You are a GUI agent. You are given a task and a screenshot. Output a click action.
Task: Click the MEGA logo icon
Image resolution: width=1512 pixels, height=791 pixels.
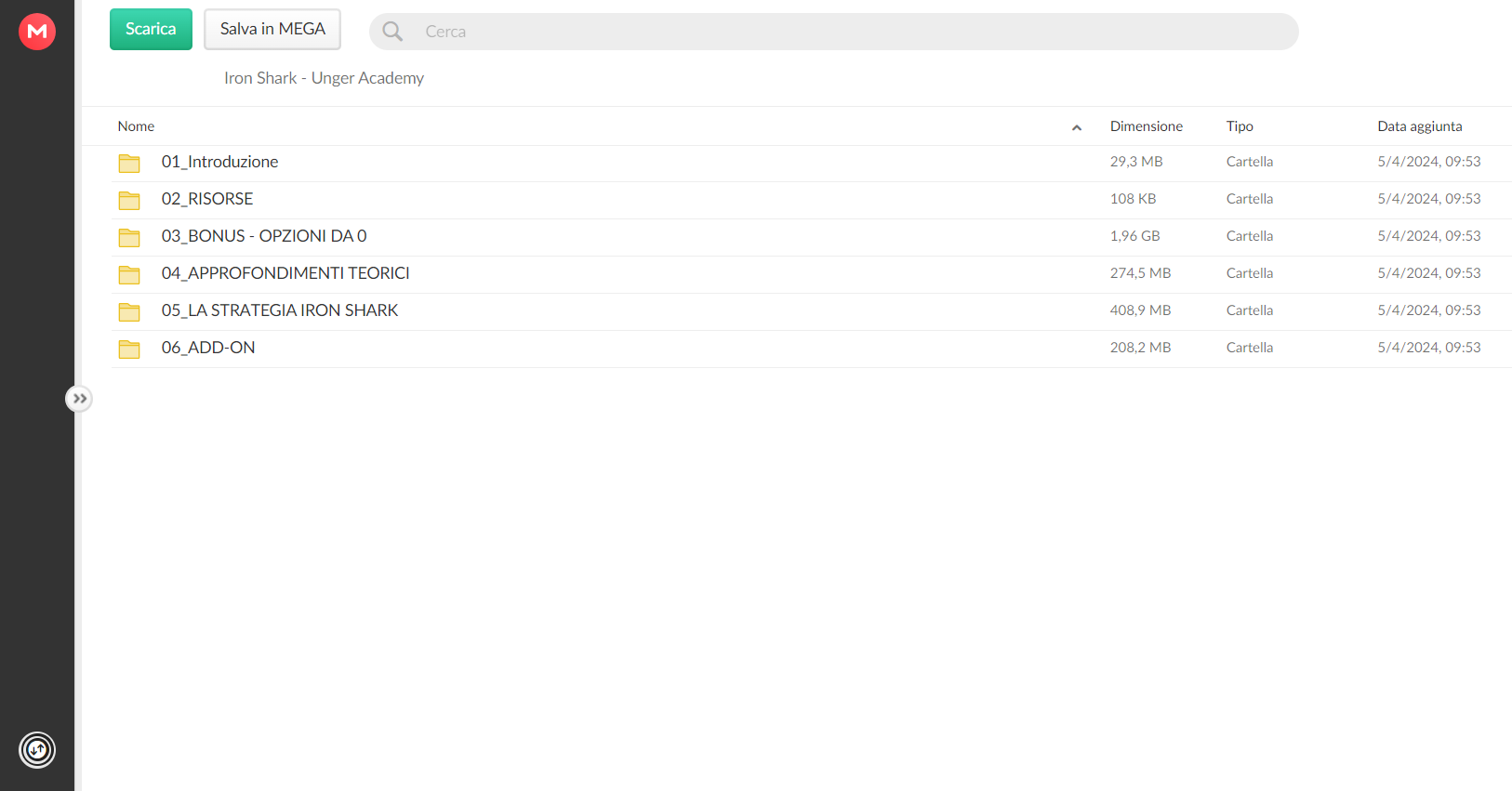pyautogui.click(x=37, y=32)
